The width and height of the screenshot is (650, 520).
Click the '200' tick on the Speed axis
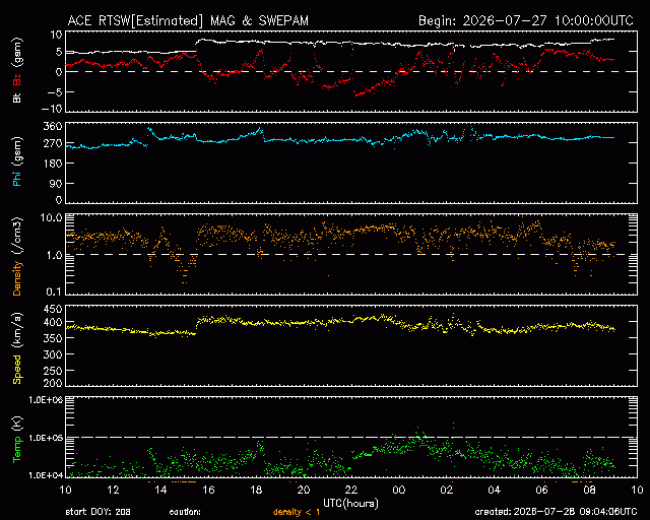pos(53,383)
